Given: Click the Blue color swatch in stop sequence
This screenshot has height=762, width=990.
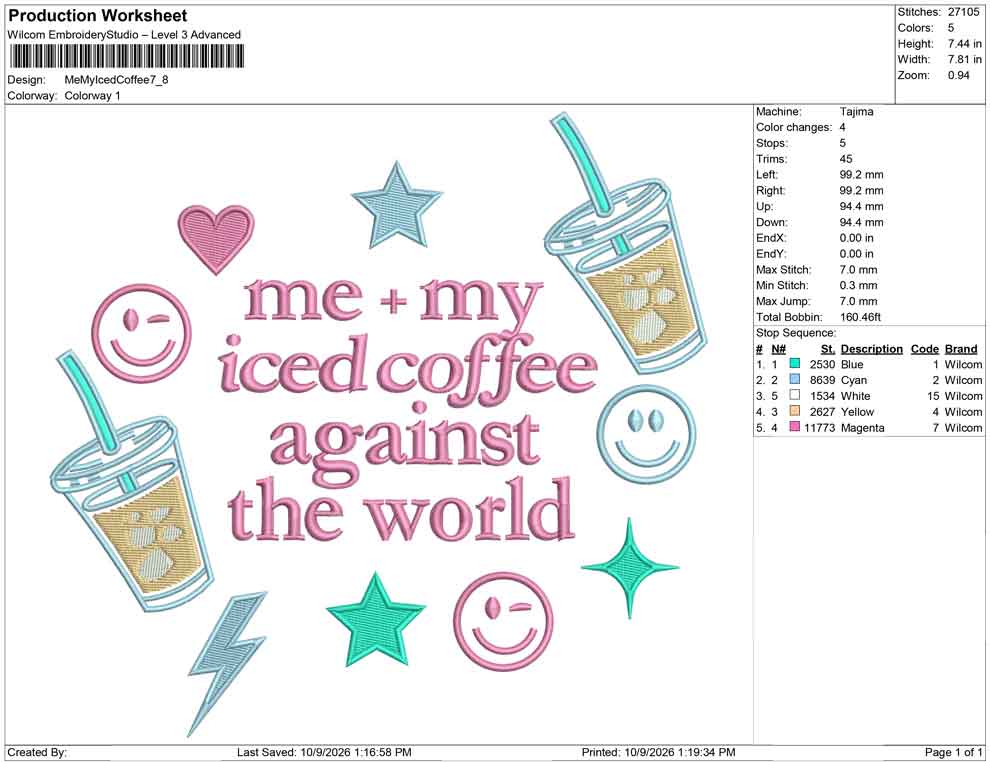Looking at the screenshot, I should [x=795, y=364].
